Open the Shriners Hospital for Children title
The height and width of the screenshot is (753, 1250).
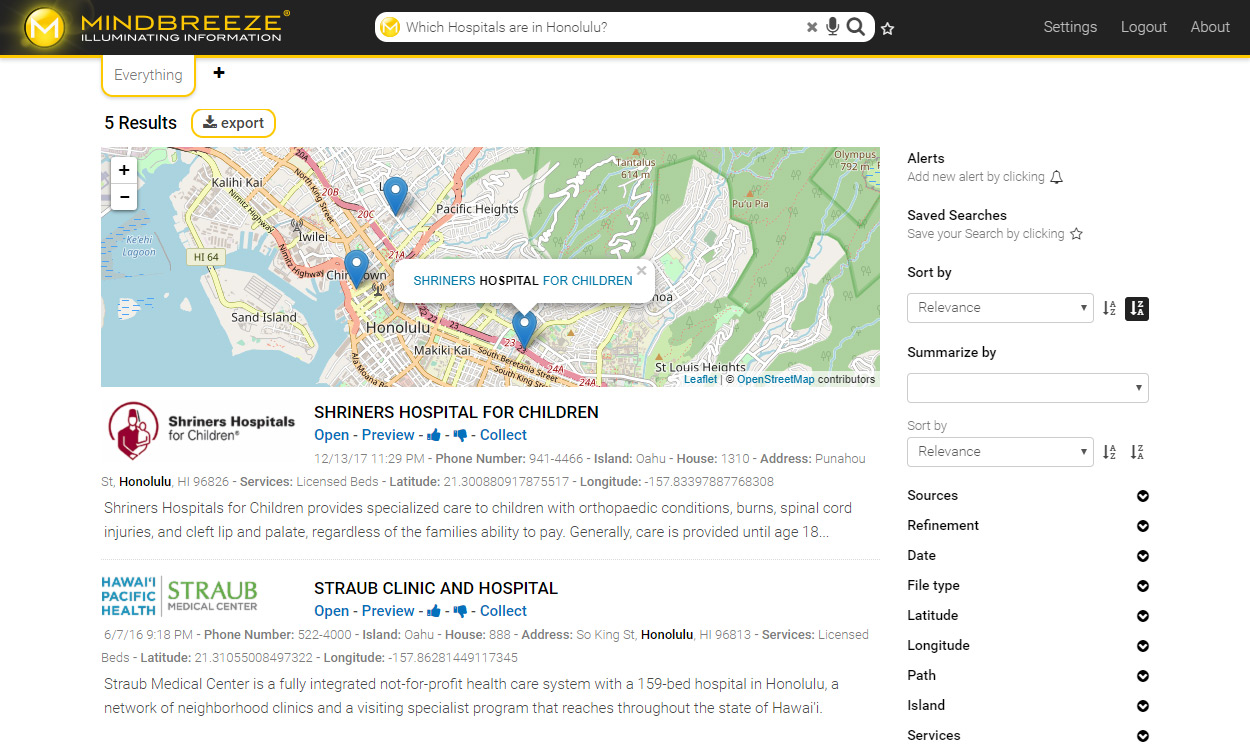pos(456,412)
